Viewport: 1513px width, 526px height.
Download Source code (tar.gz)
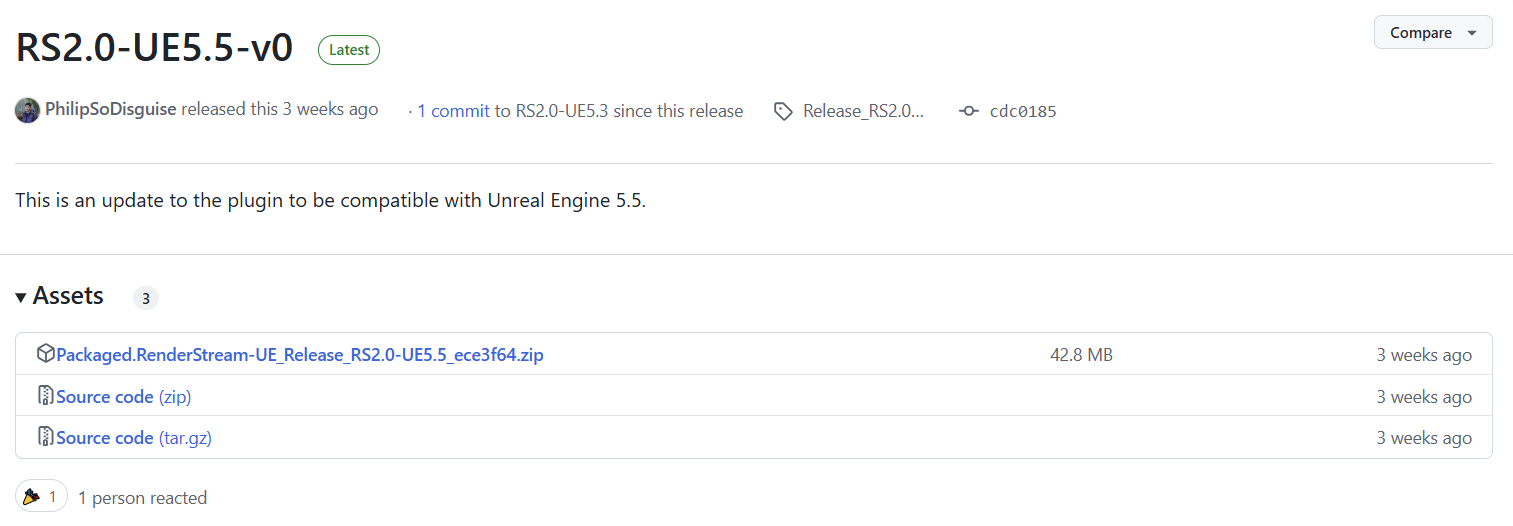click(x=134, y=438)
